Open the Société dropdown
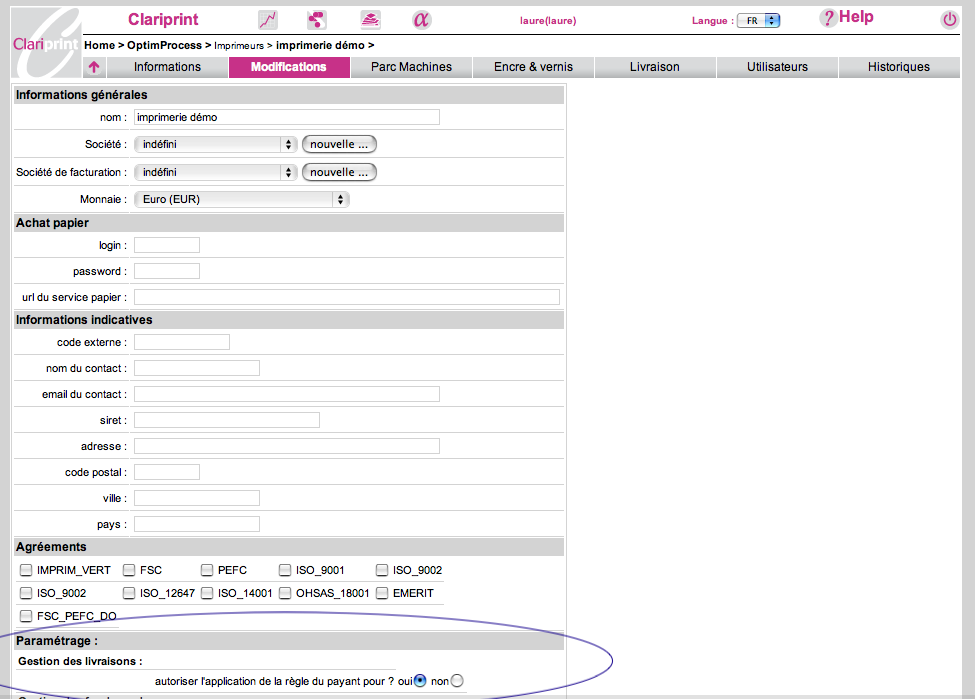 [215, 145]
